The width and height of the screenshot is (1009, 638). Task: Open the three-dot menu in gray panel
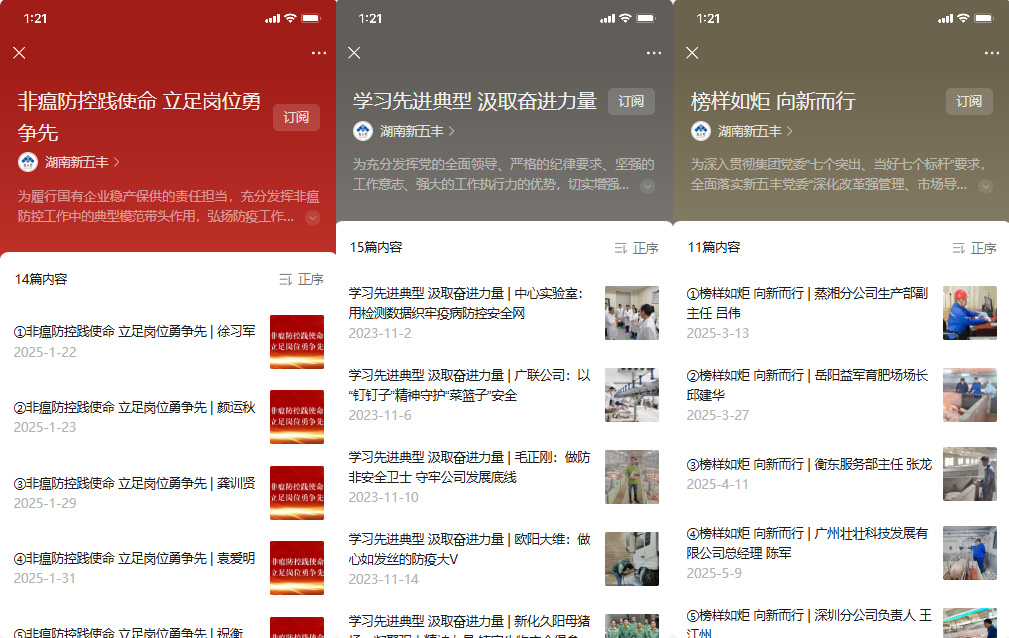coord(654,53)
